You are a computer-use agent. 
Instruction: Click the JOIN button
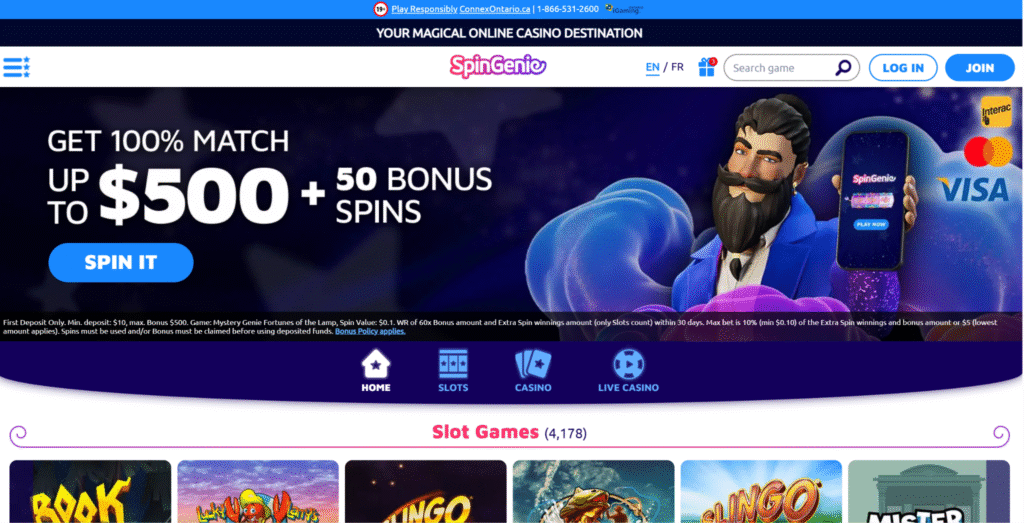coord(980,68)
